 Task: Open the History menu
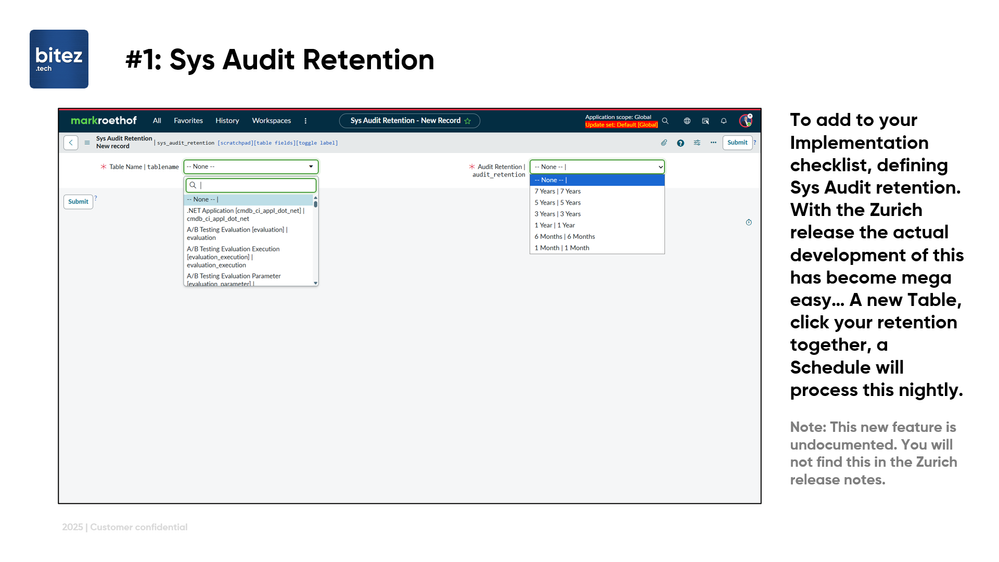(227, 120)
